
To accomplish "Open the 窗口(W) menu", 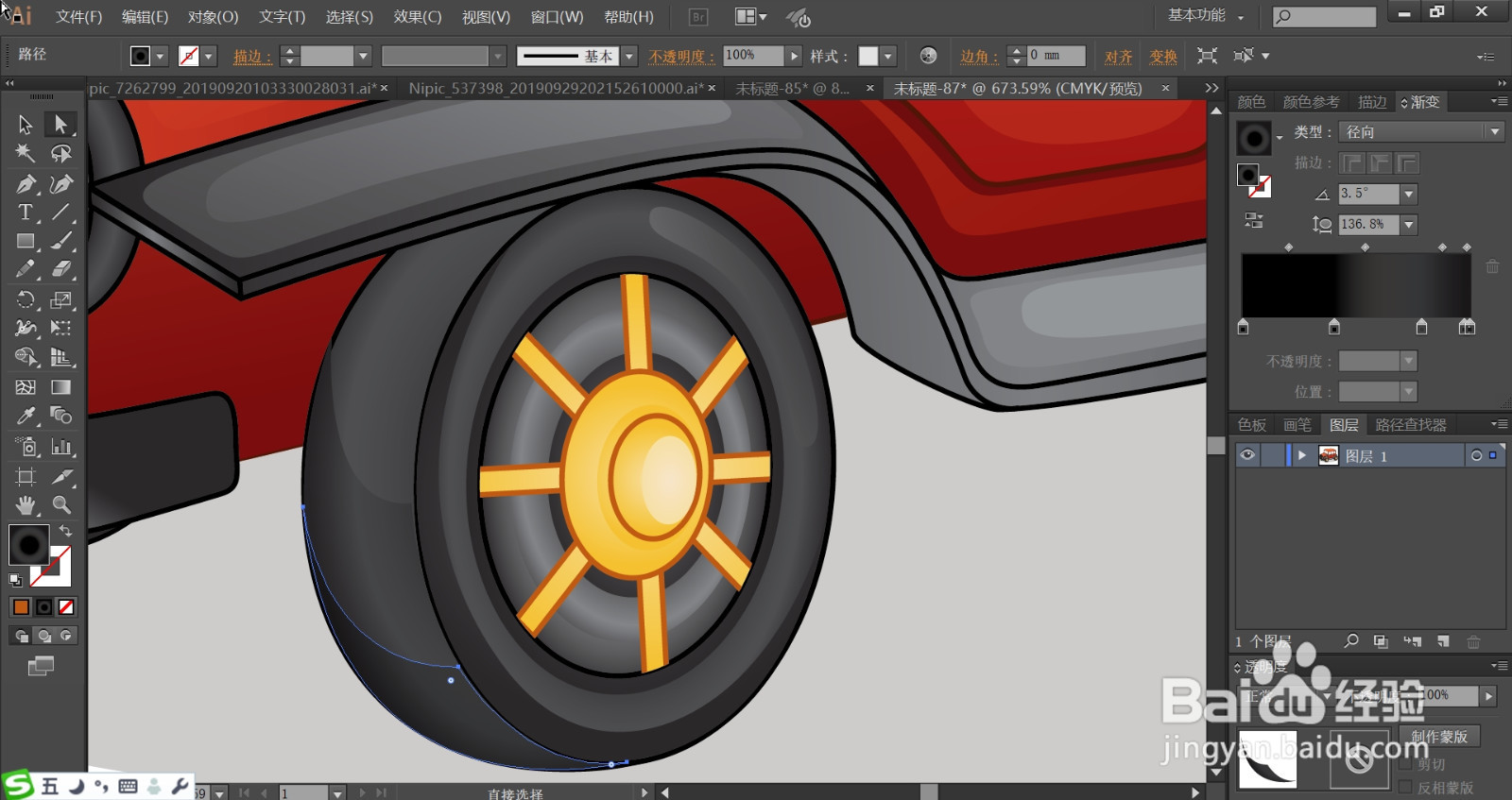I will [557, 17].
